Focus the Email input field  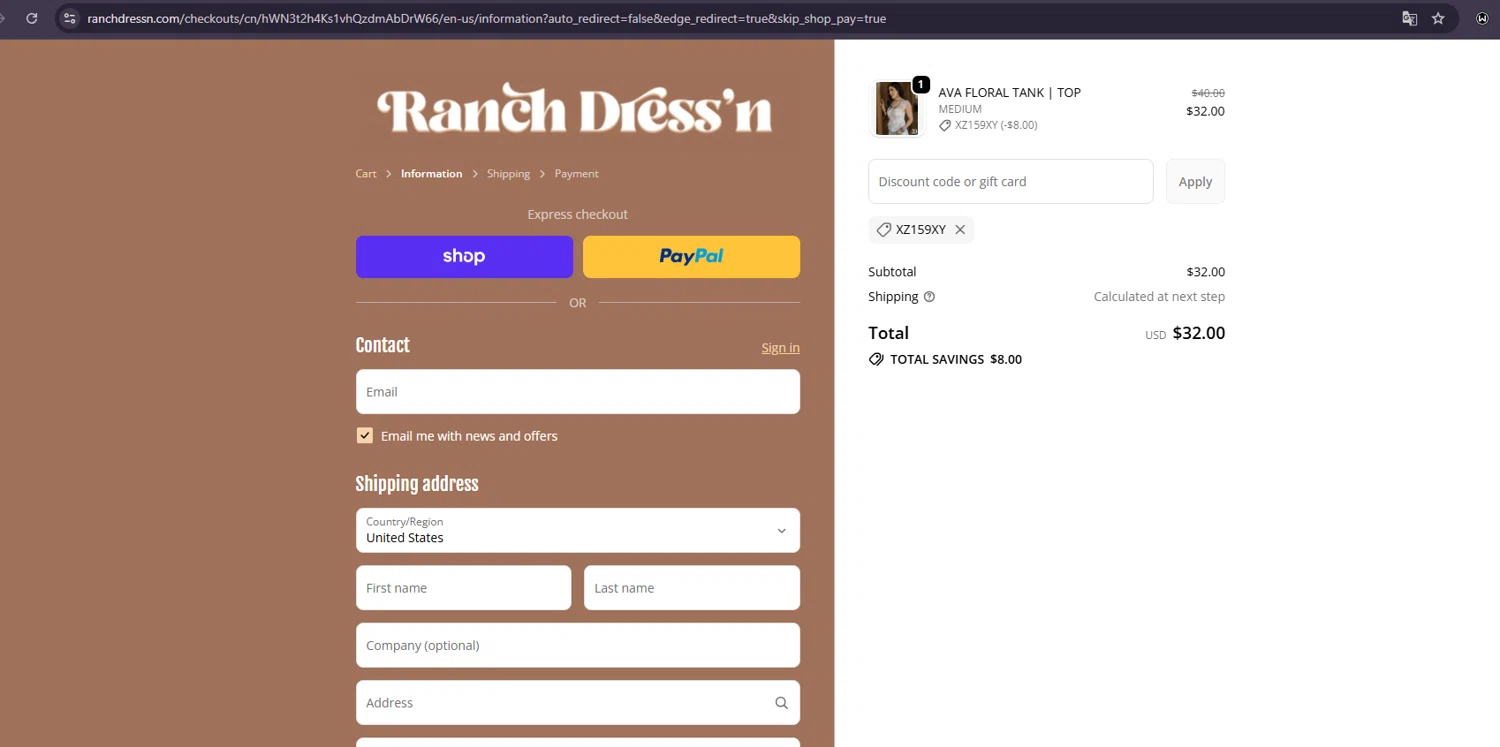pyautogui.click(x=578, y=392)
